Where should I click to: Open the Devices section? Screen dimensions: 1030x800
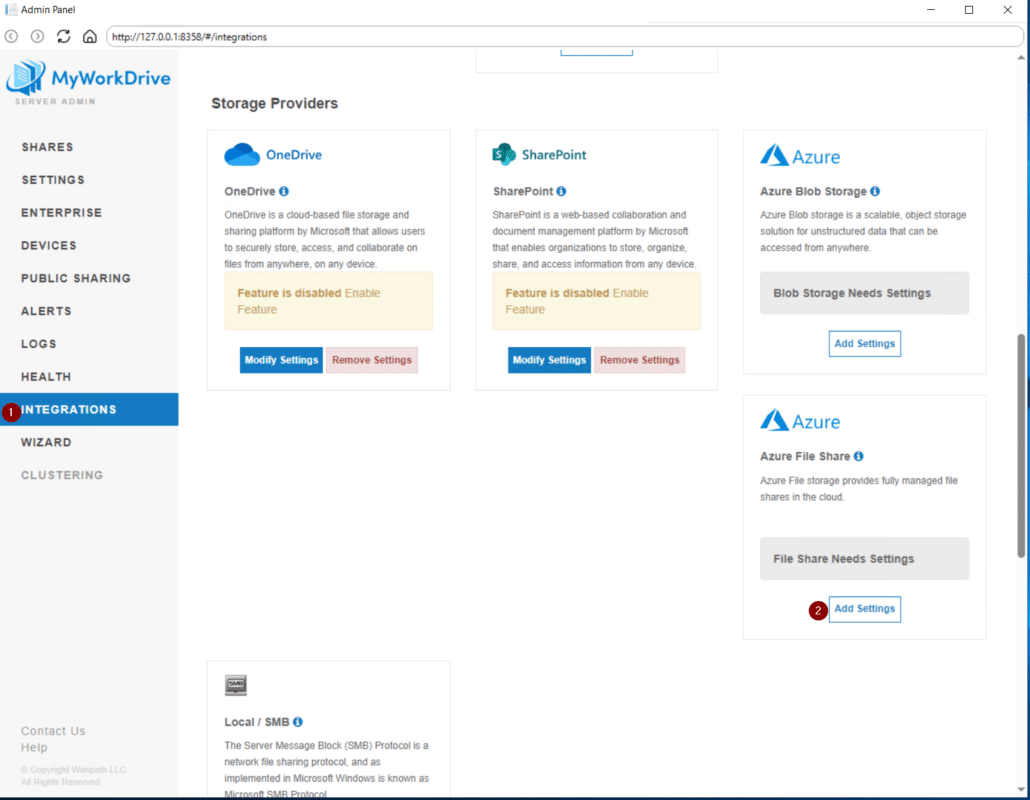(49, 246)
